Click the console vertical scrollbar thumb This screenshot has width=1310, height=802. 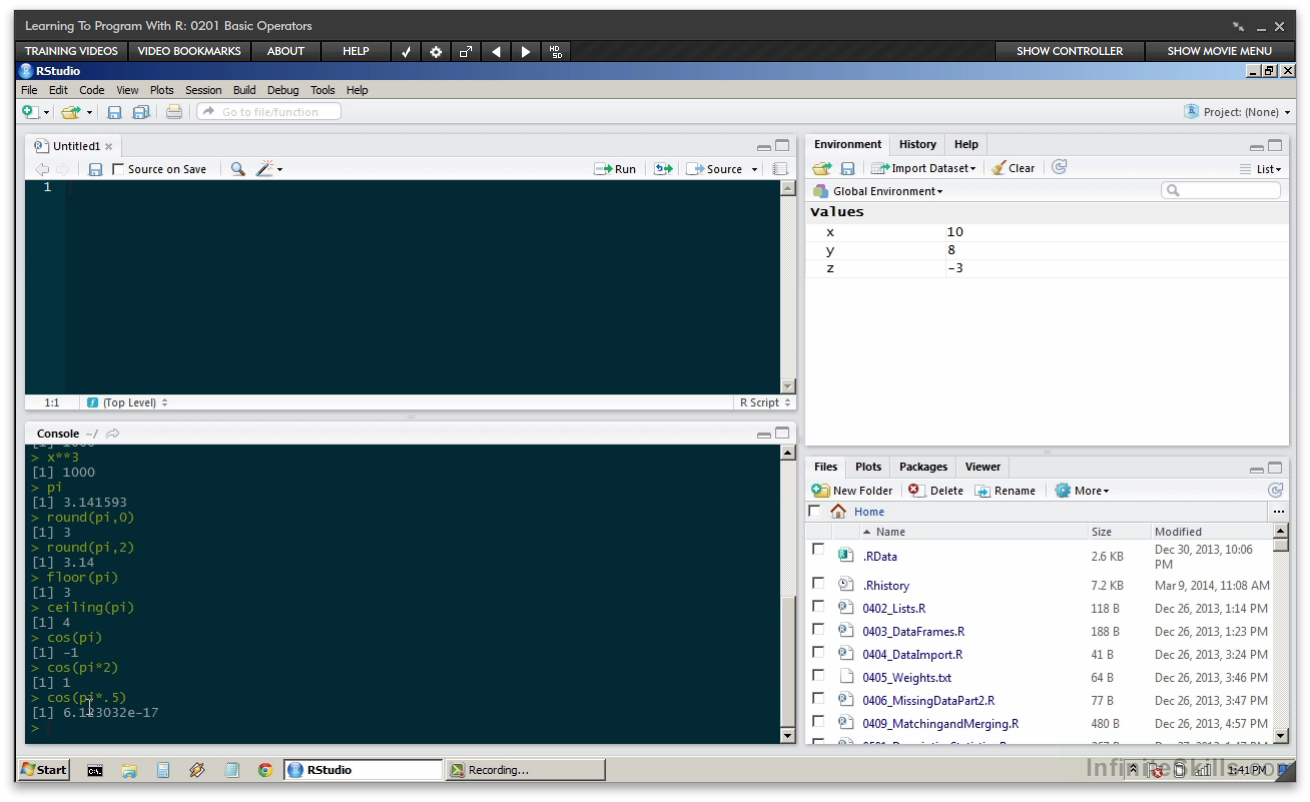pyautogui.click(x=787, y=660)
